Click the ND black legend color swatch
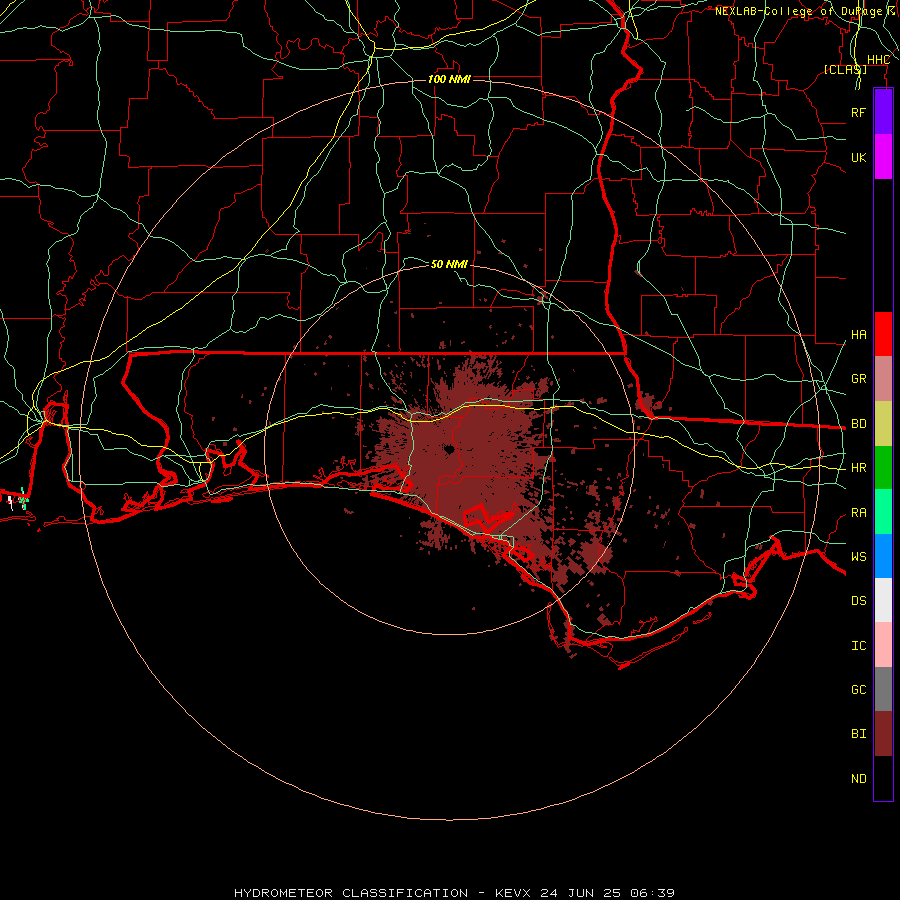The height and width of the screenshot is (900, 900). [883, 778]
